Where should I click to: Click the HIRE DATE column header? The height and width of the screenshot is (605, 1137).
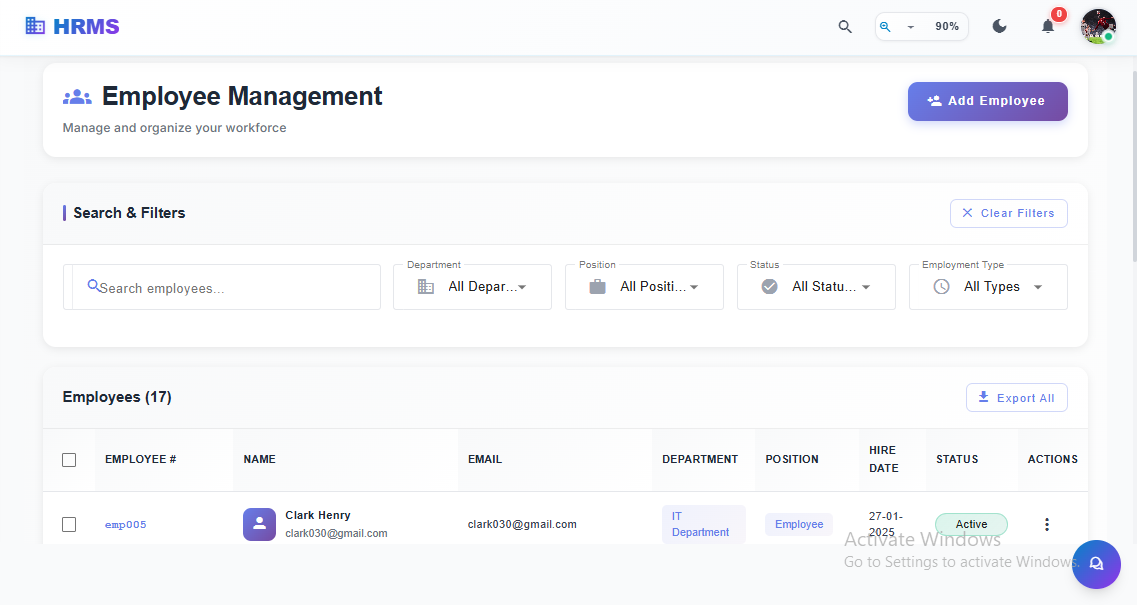pyautogui.click(x=884, y=459)
